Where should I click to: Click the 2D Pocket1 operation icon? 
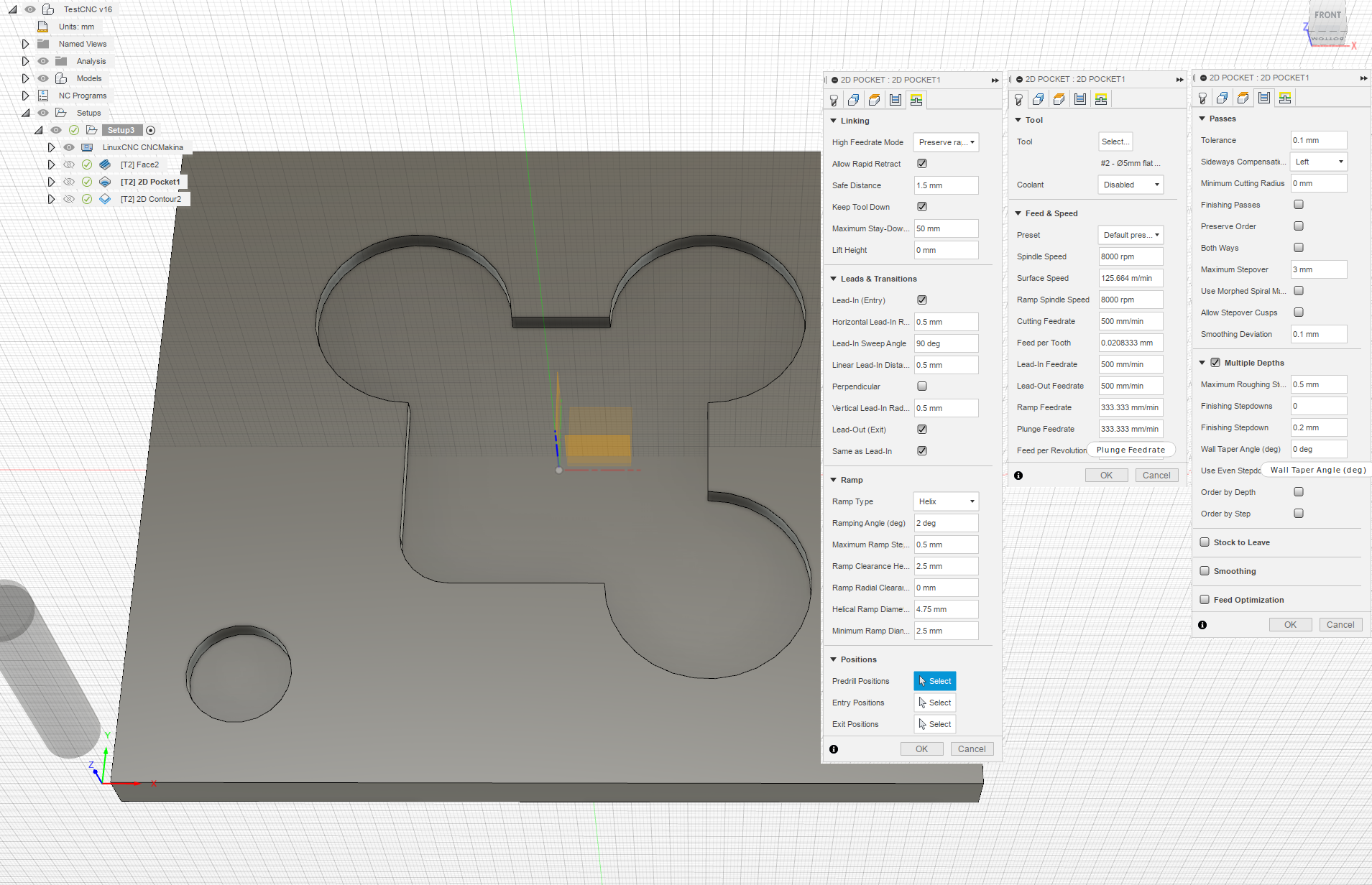pyautogui.click(x=105, y=182)
